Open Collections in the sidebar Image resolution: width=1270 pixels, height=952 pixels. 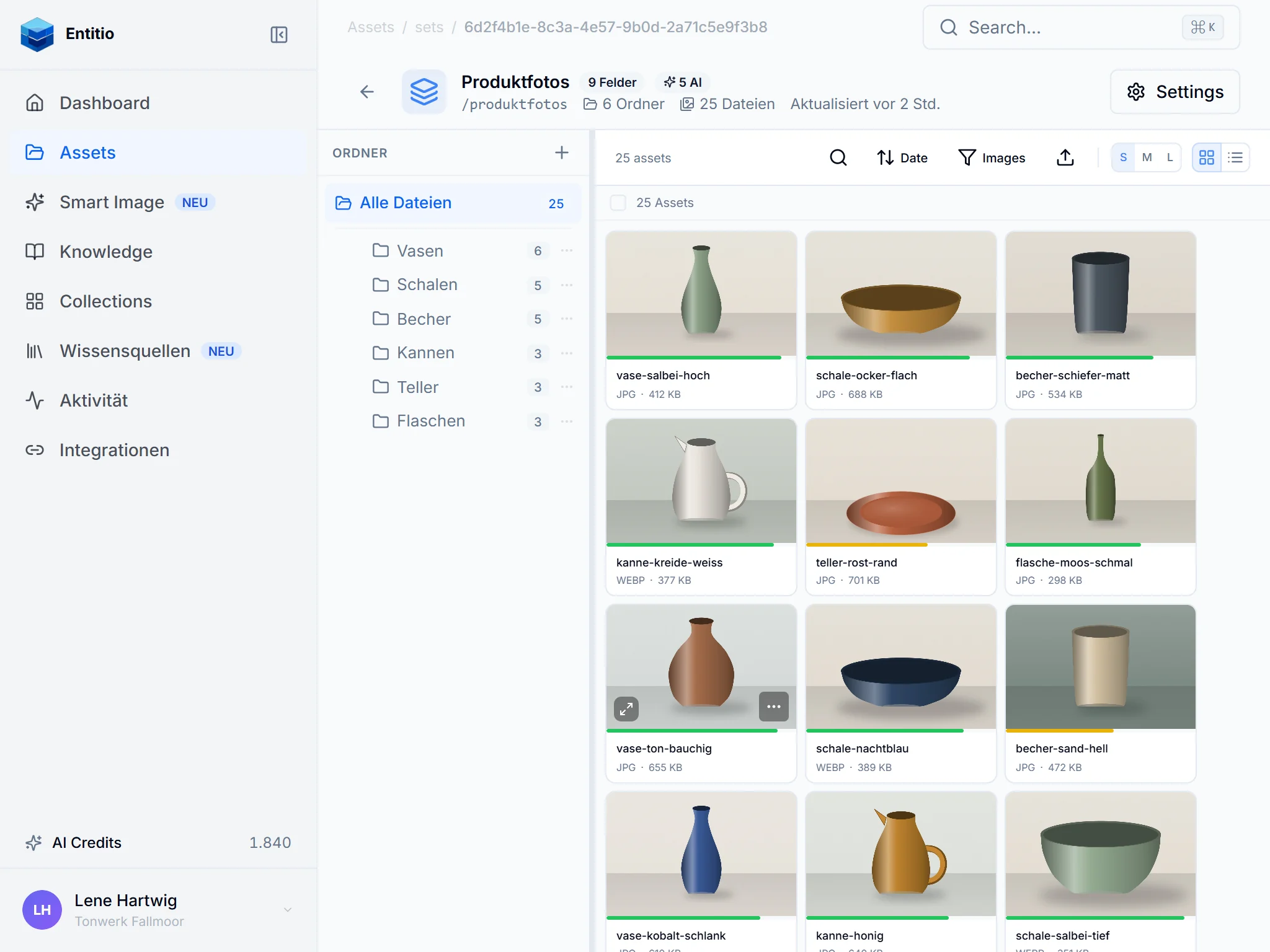click(159, 301)
